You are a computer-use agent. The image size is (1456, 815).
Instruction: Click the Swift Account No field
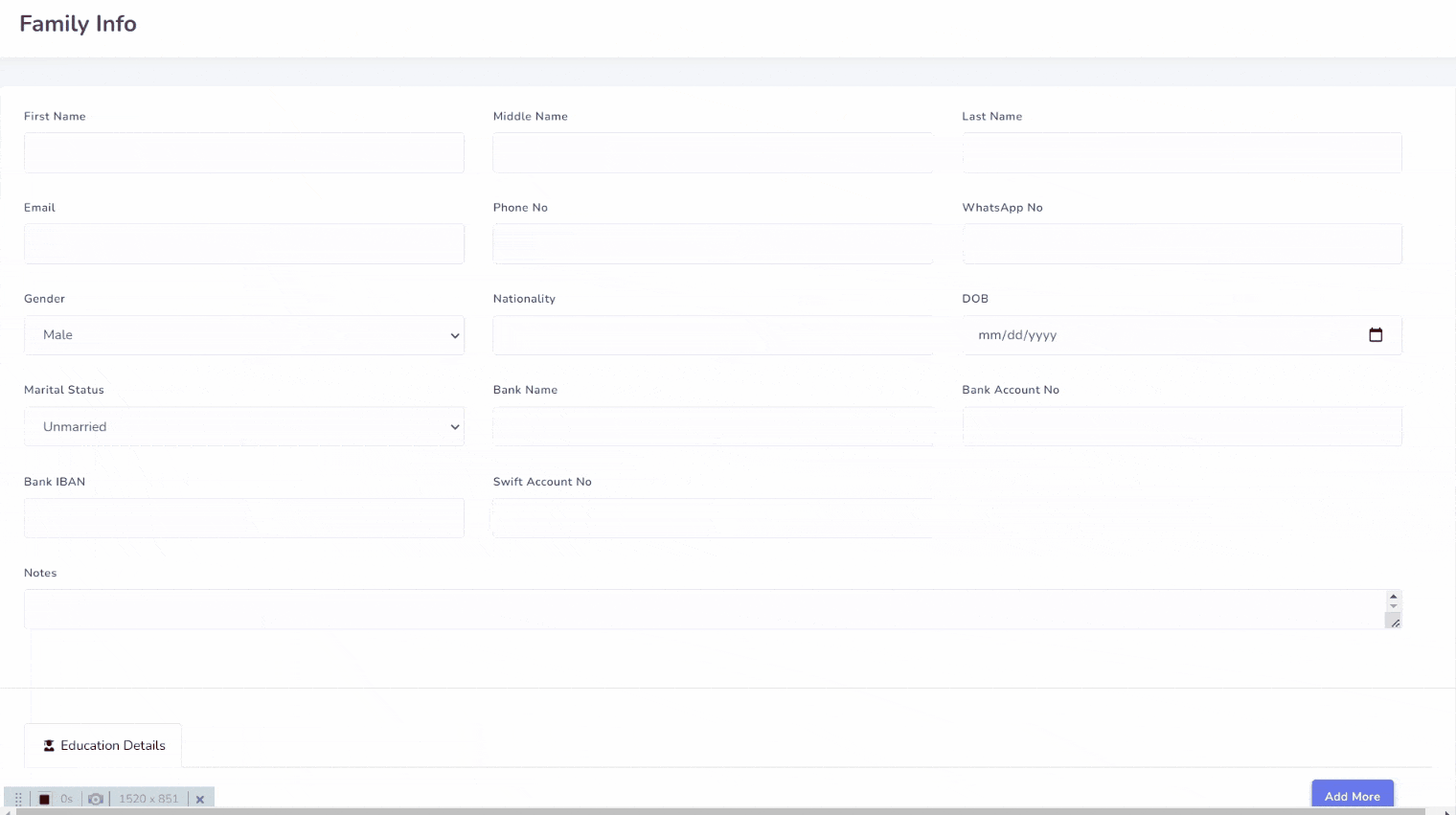tap(713, 518)
